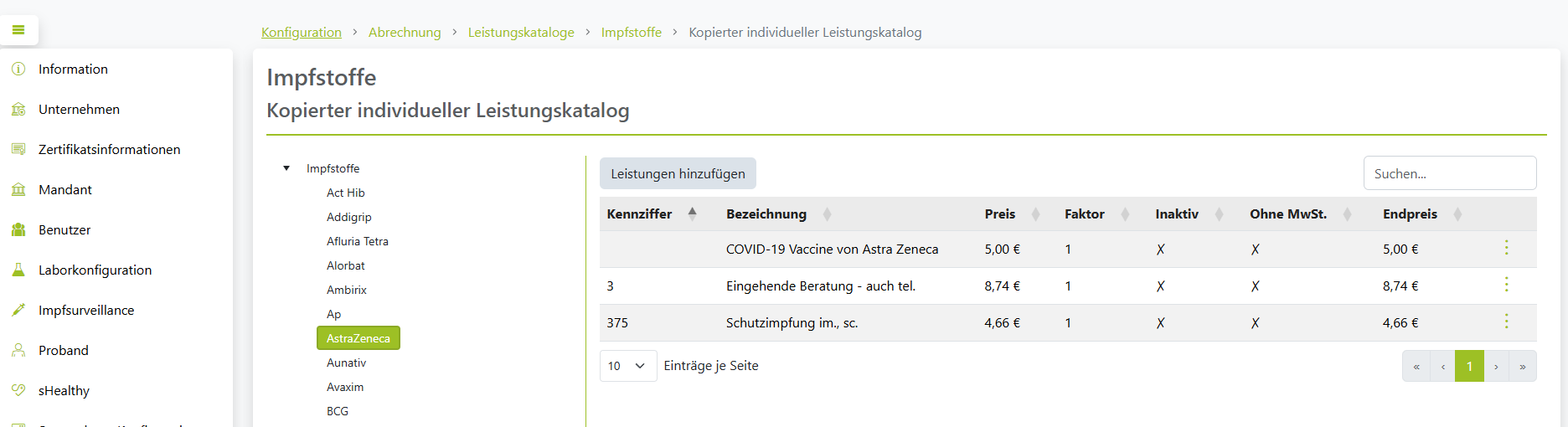Open sHealthy in sidebar menu

[x=64, y=390]
